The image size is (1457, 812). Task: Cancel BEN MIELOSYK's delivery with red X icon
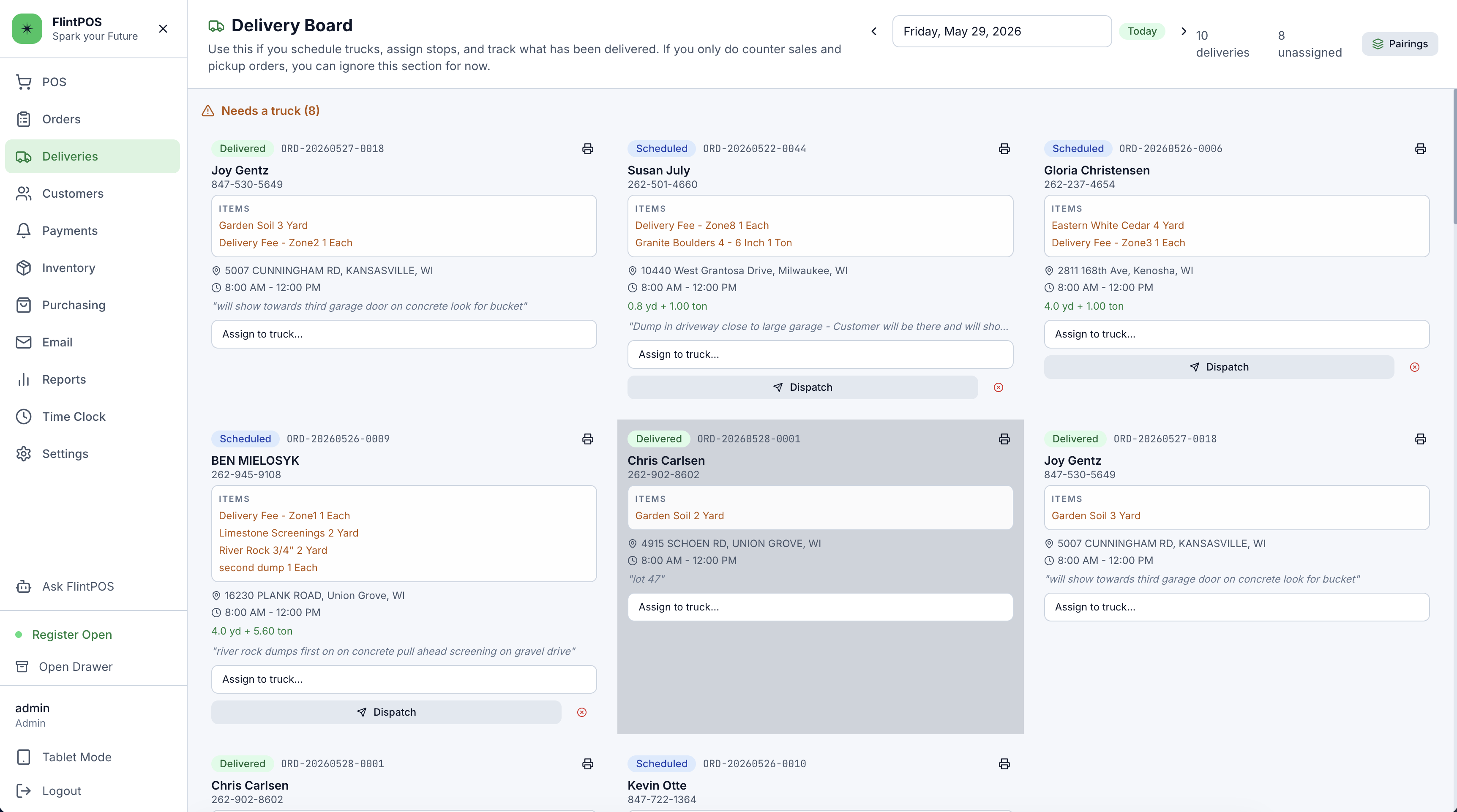tap(582, 712)
